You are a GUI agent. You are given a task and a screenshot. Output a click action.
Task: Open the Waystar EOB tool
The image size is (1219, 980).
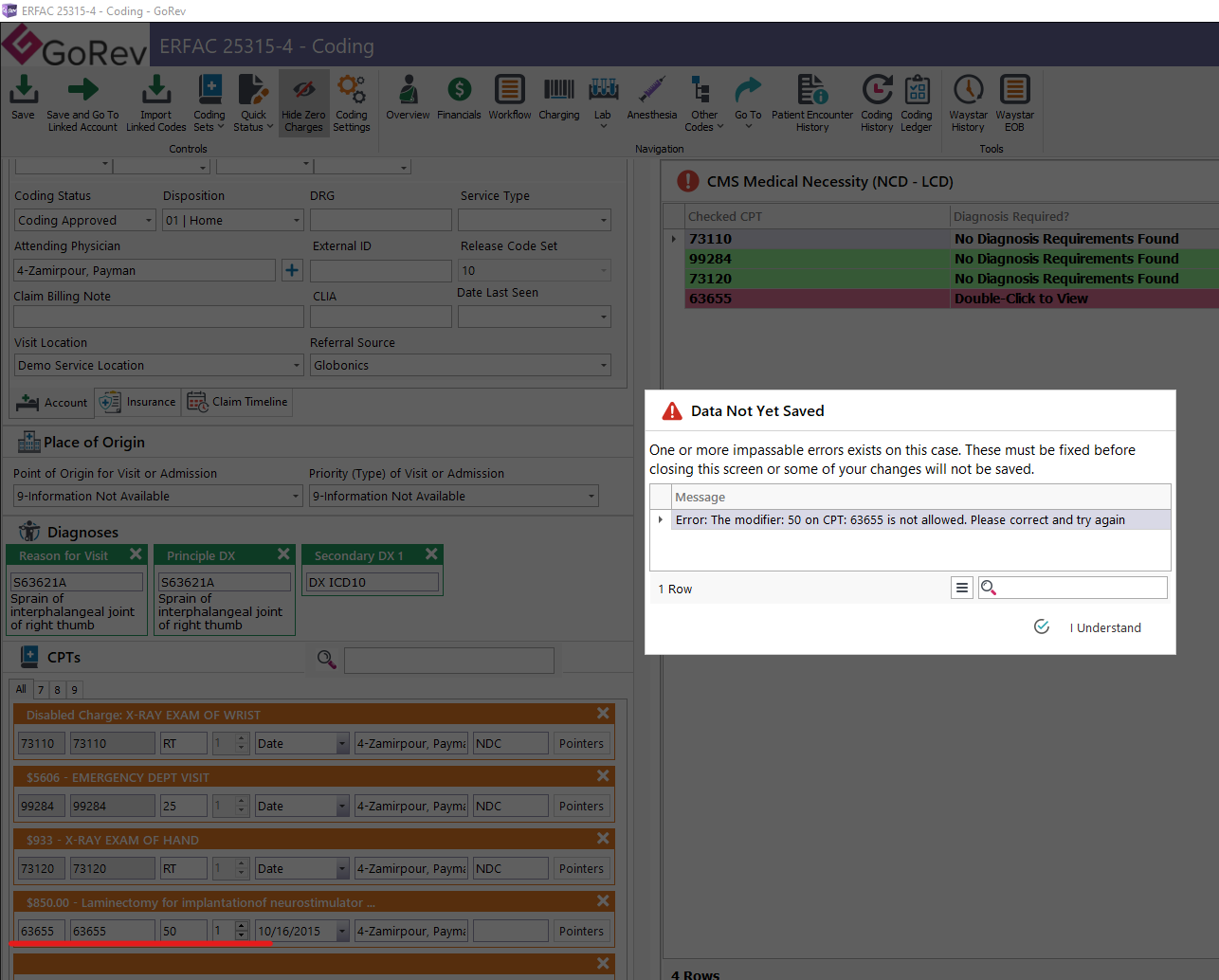pos(1014,102)
